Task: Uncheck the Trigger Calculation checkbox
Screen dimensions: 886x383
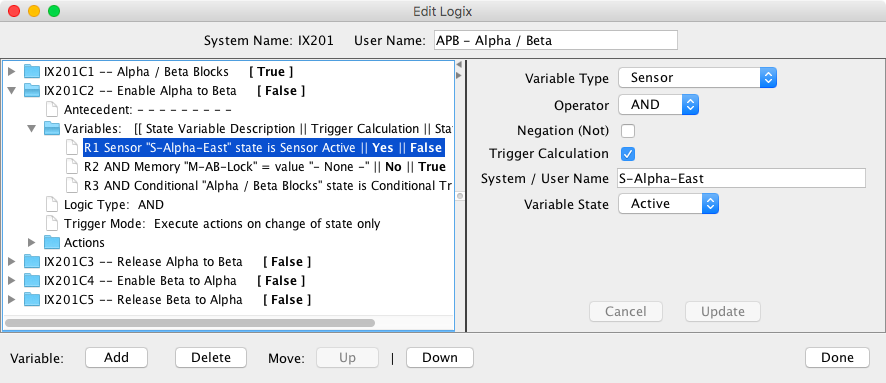Action: 628,154
